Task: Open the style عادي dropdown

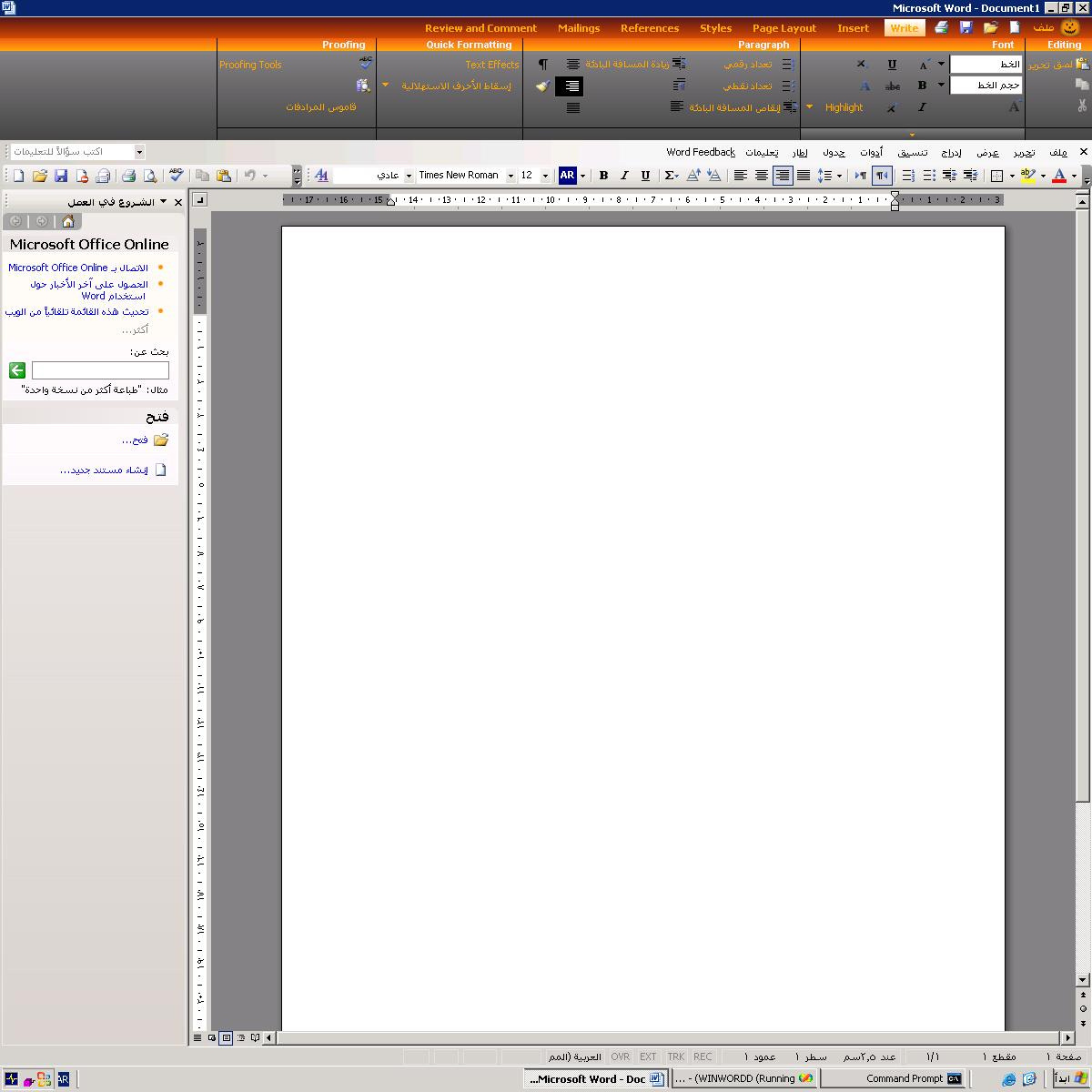Action: (x=409, y=176)
